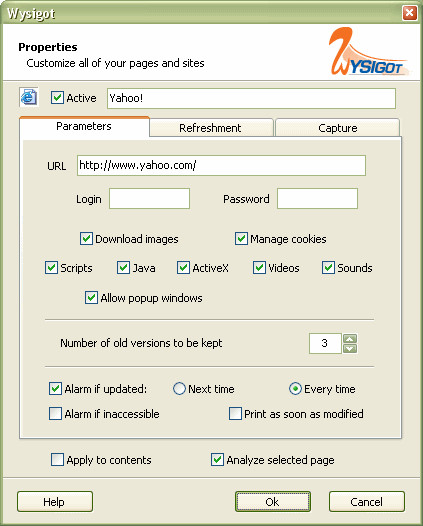This screenshot has height=526, width=423.
Task: Open the Refreshment tab
Action: coord(211,128)
